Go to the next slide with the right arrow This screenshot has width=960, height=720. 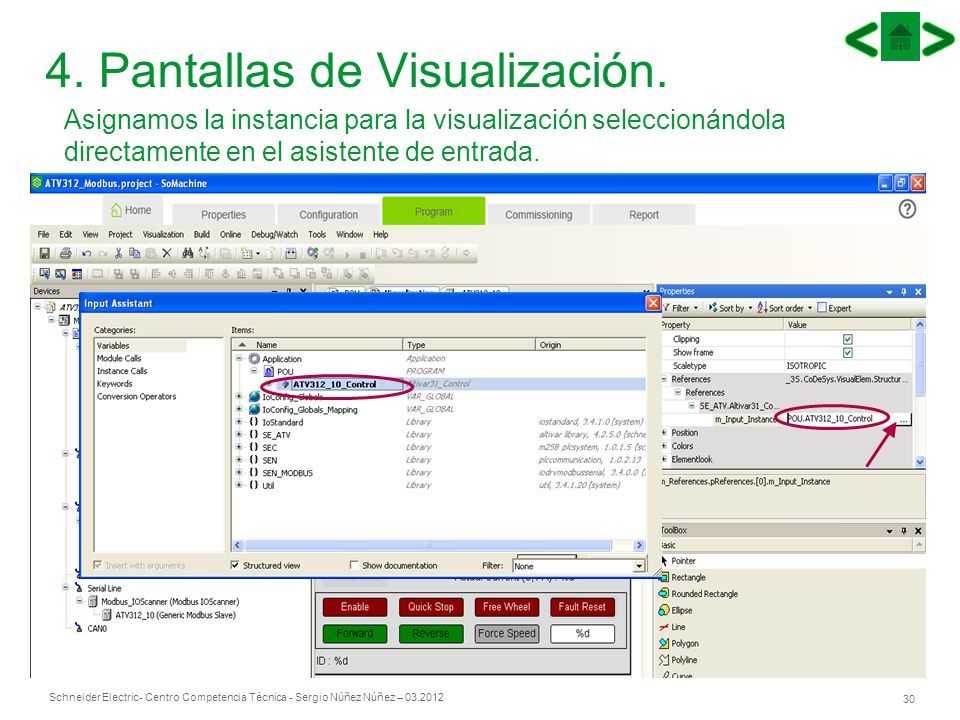pyautogui.click(x=938, y=39)
